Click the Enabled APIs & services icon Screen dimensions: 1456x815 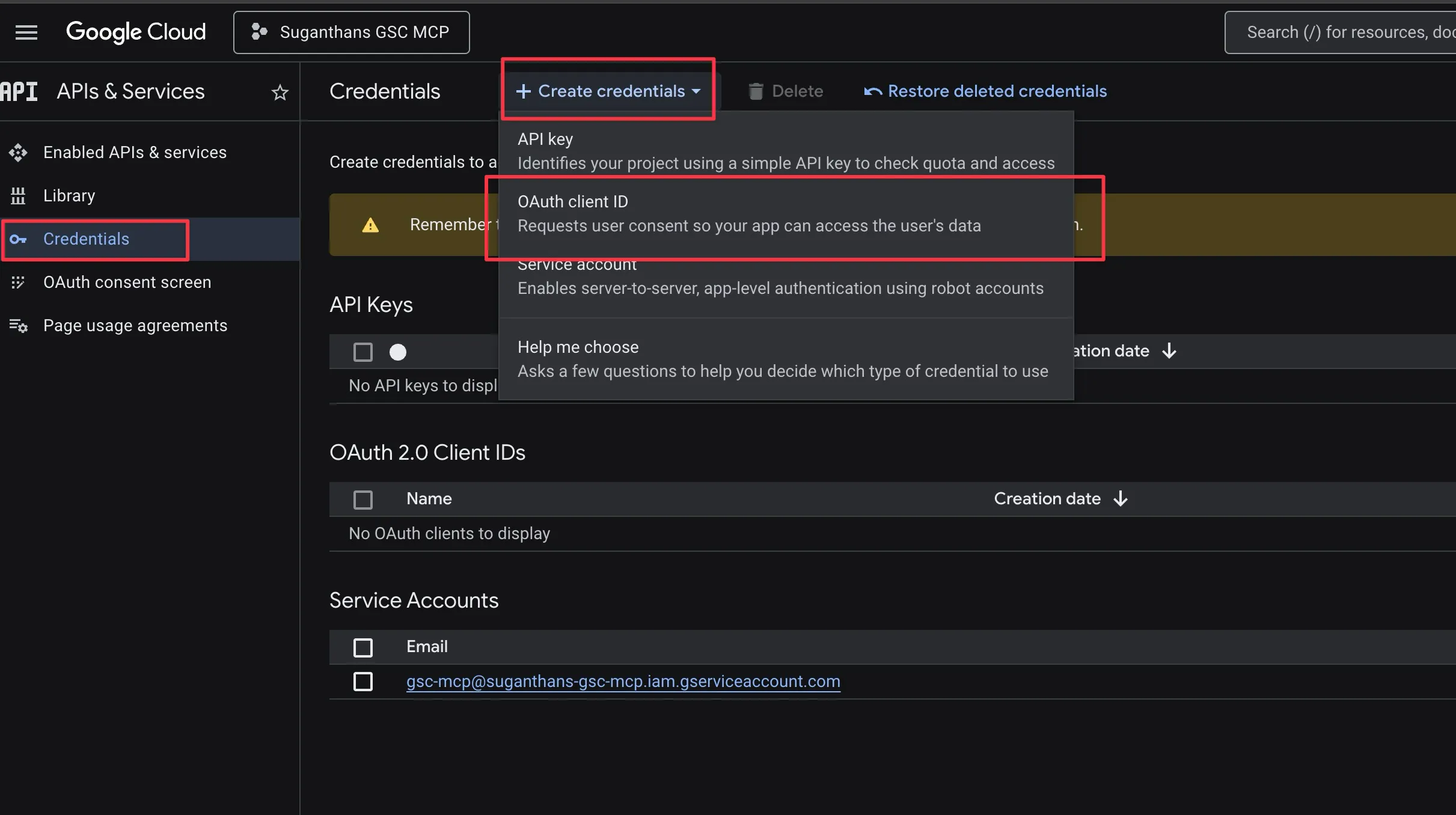18,153
